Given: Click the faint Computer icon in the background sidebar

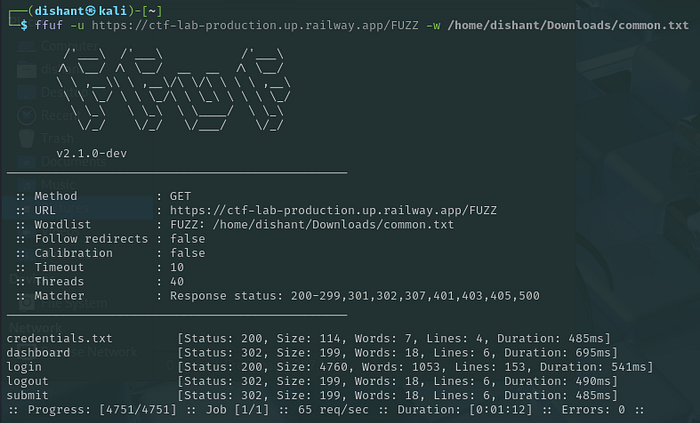Looking at the screenshot, I should (27, 46).
